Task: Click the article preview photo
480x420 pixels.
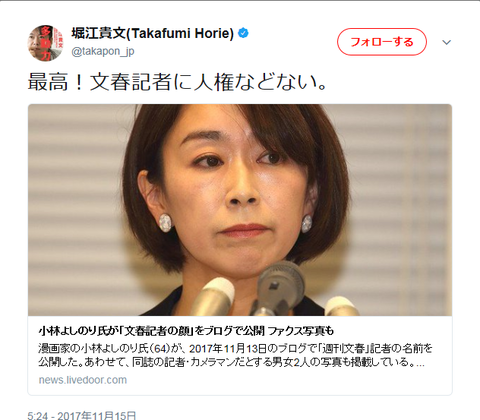Action: pyautogui.click(x=240, y=210)
